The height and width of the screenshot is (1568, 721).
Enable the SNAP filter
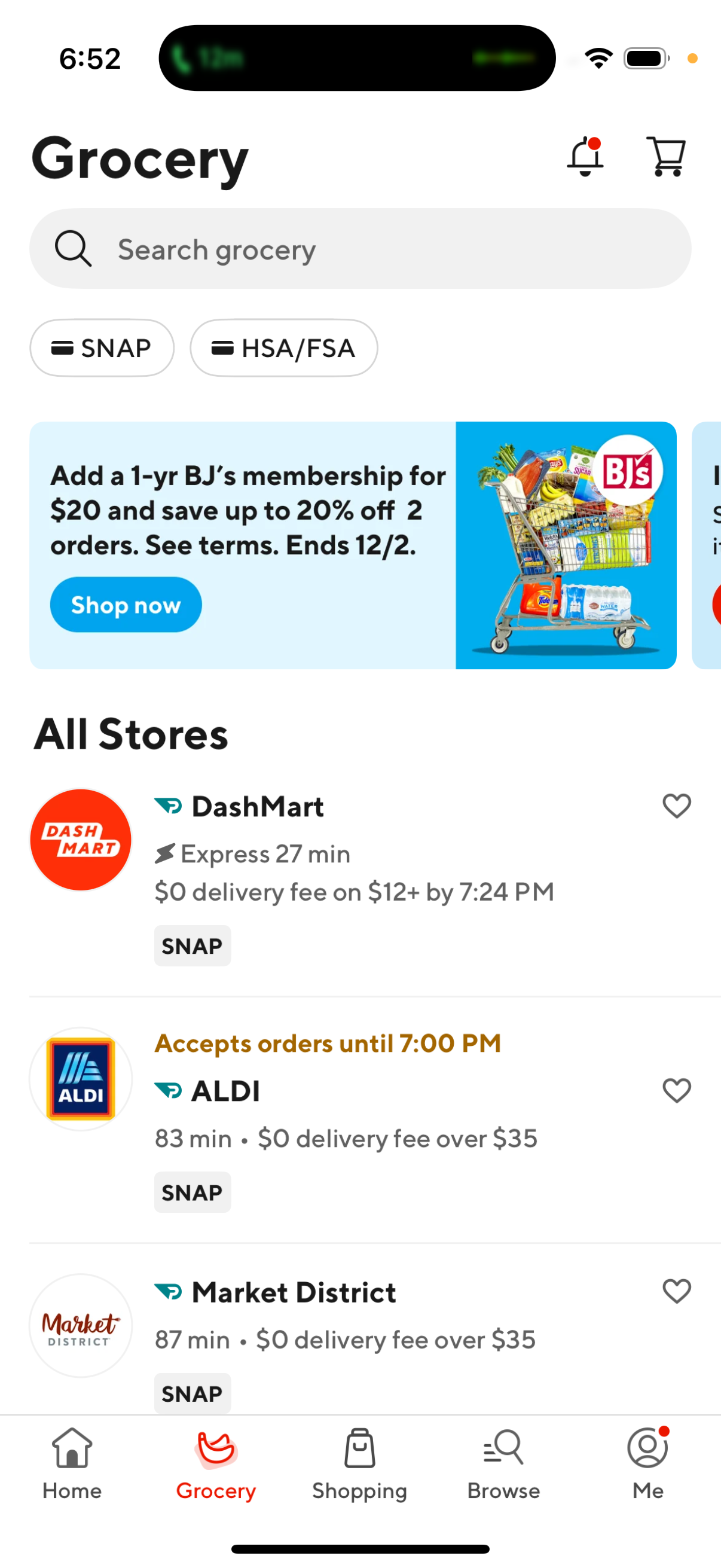[x=102, y=347]
